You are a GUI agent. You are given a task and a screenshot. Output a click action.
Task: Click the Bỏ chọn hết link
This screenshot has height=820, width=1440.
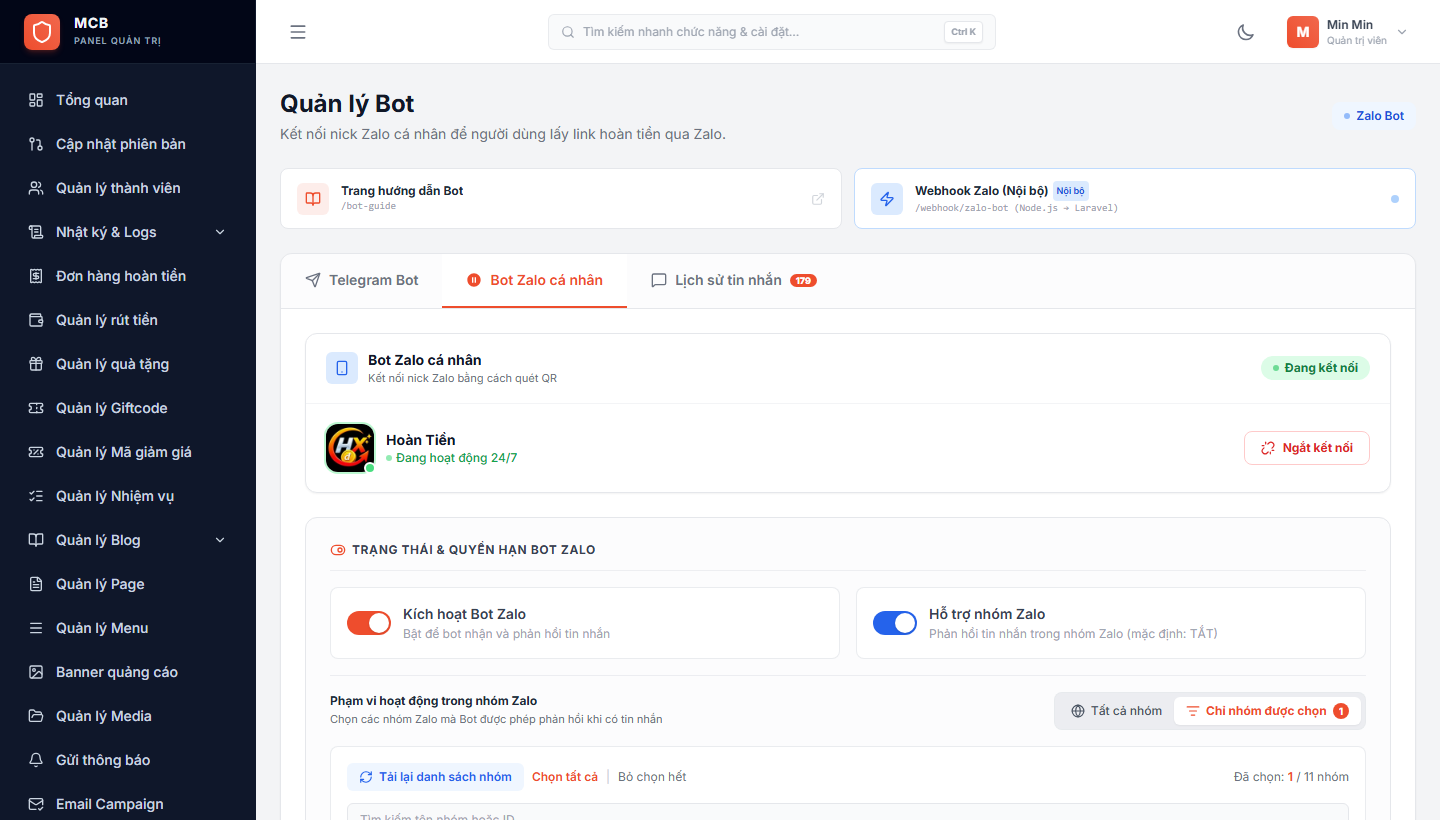652,777
